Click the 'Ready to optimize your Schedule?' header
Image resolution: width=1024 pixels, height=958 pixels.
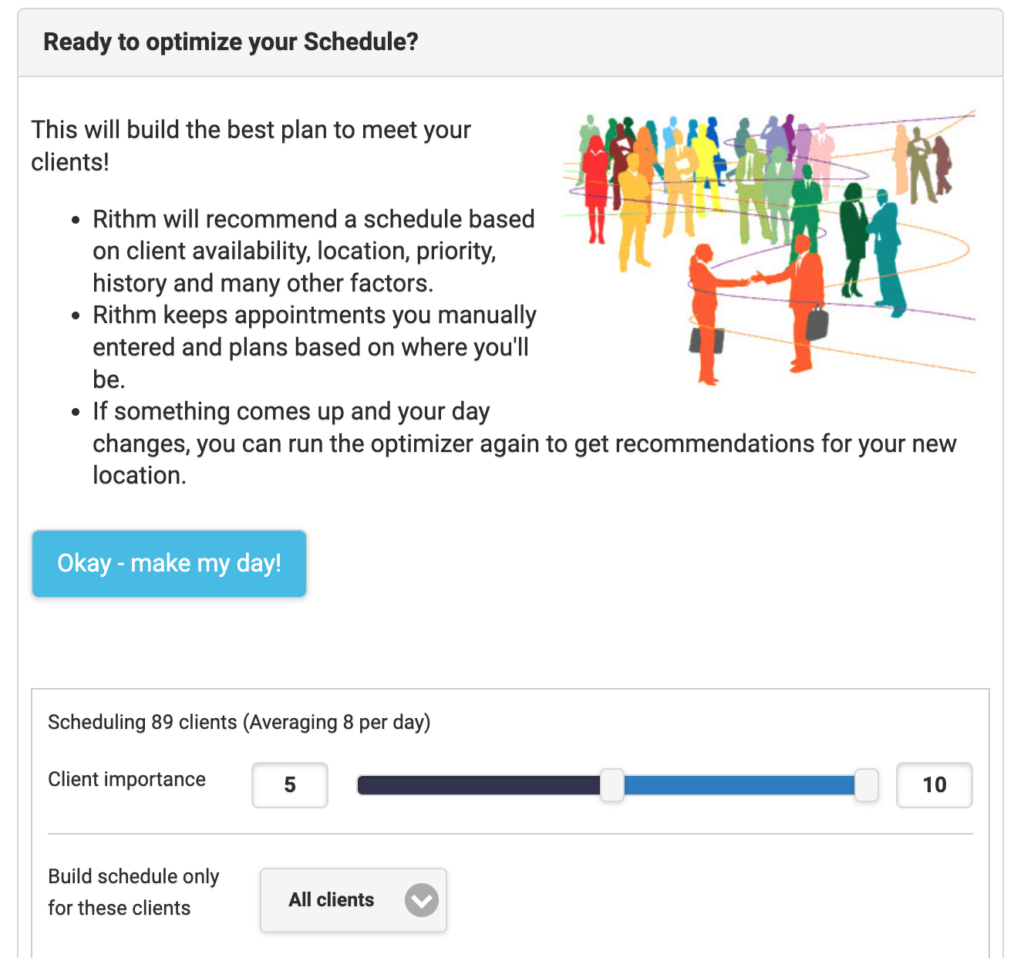[x=231, y=42]
